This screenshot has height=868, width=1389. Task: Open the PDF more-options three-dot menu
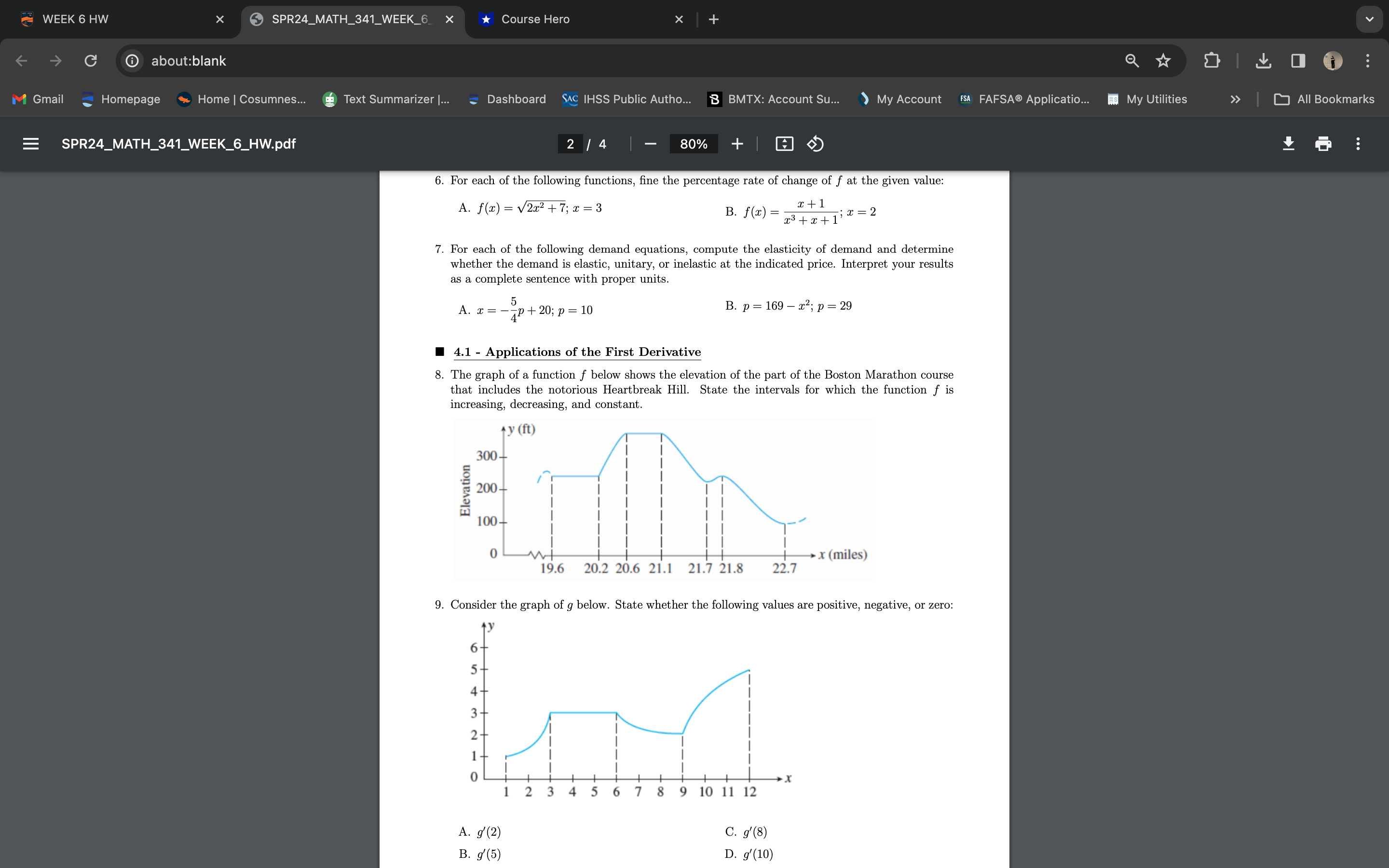click(x=1358, y=144)
